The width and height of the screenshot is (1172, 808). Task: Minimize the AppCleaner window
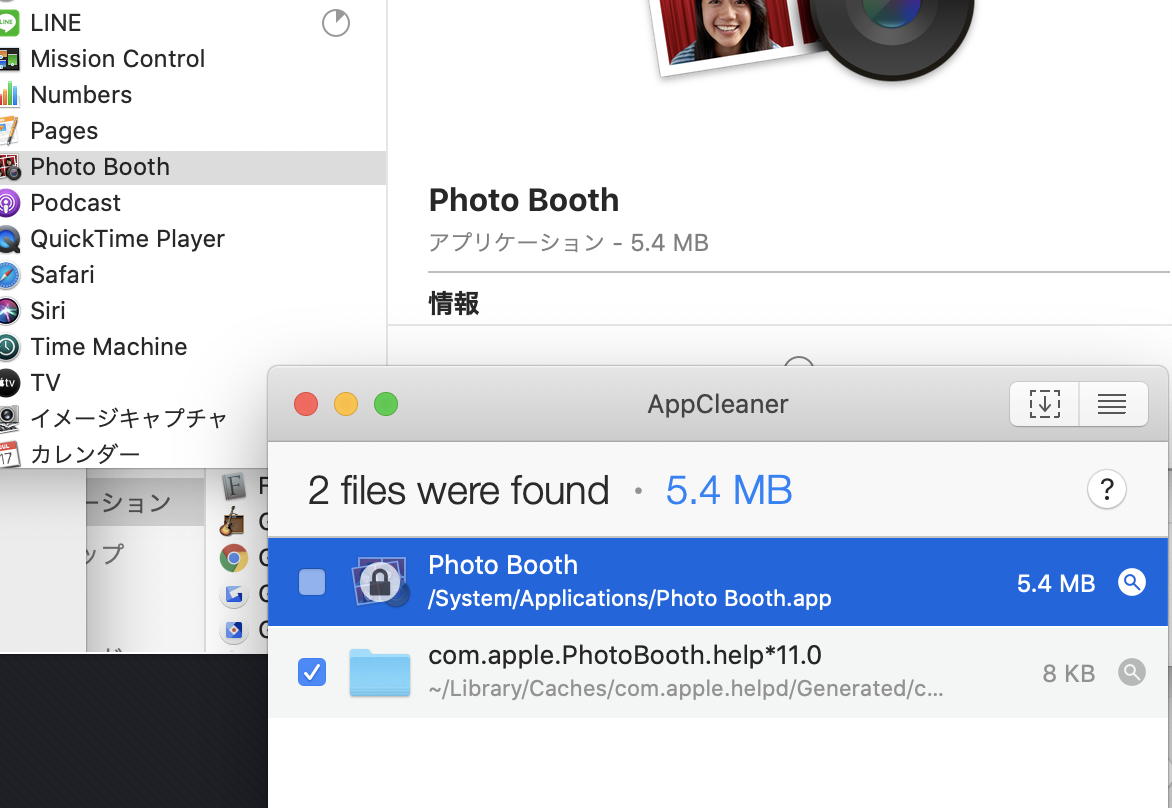345,404
